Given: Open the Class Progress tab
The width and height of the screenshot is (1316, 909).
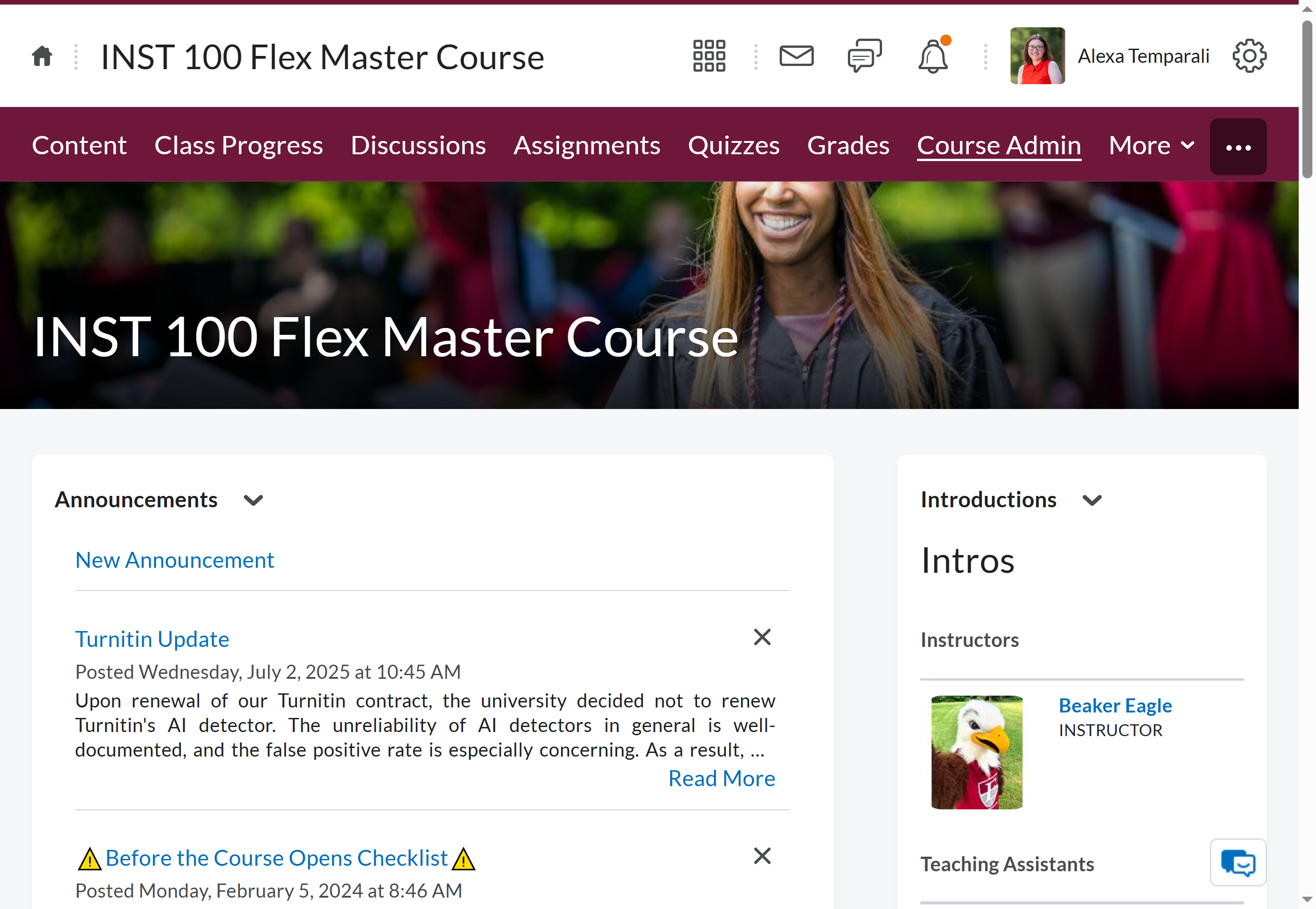Looking at the screenshot, I should point(239,145).
